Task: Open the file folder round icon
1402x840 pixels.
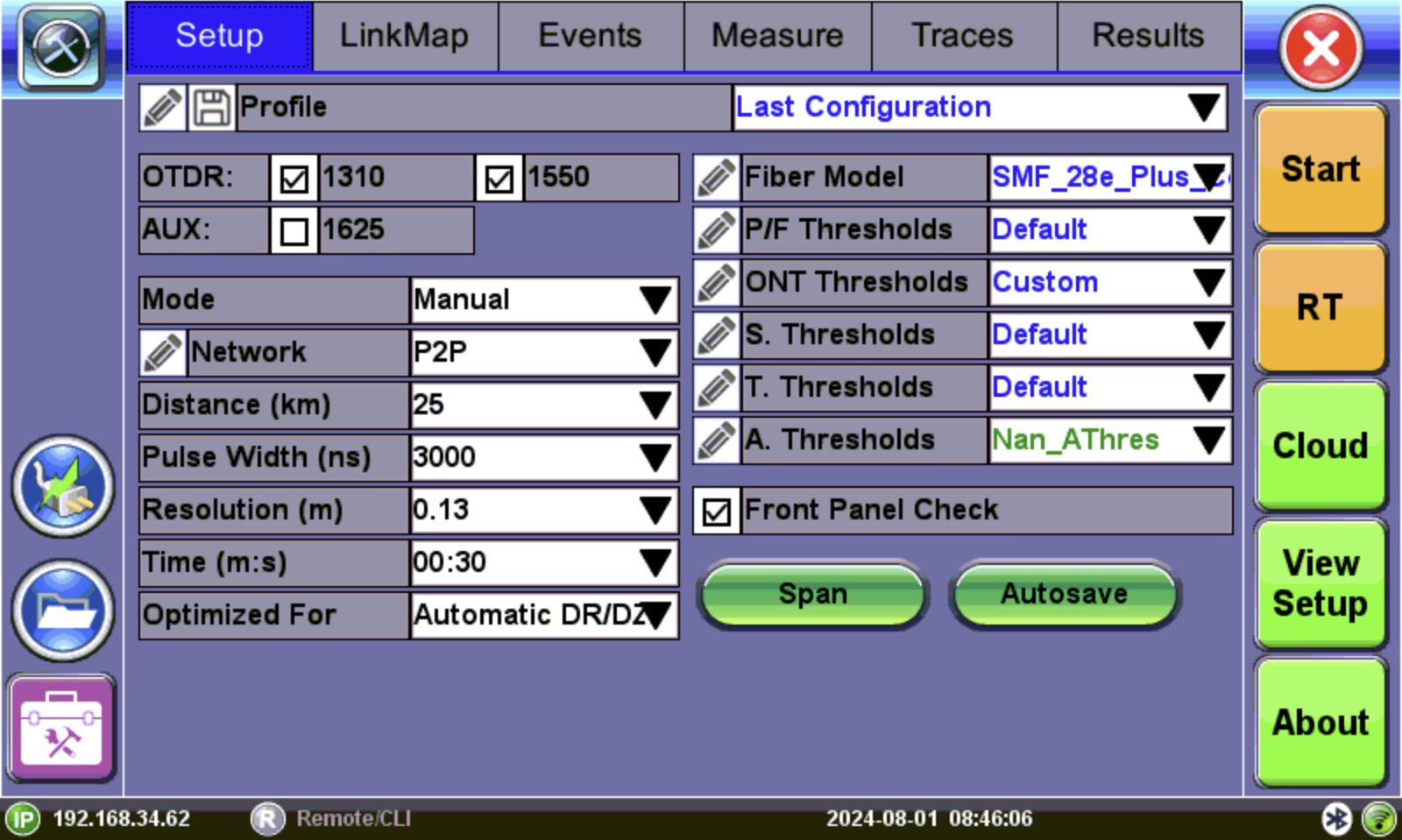Action: 63,611
